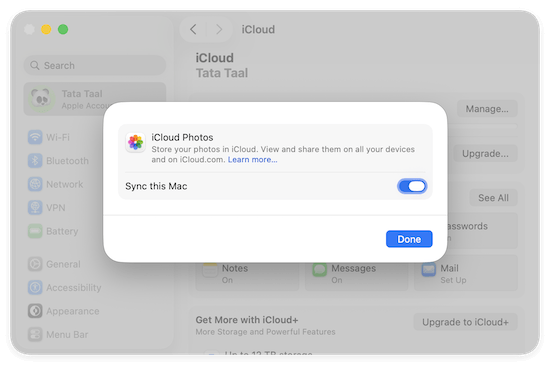Viewport: 550px width, 365px height.
Task: Turn off the Sync this Mac switch
Action: (412, 186)
